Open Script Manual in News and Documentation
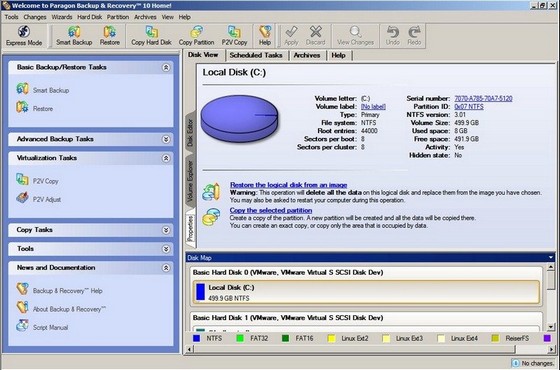 pyautogui.click(x=42, y=327)
